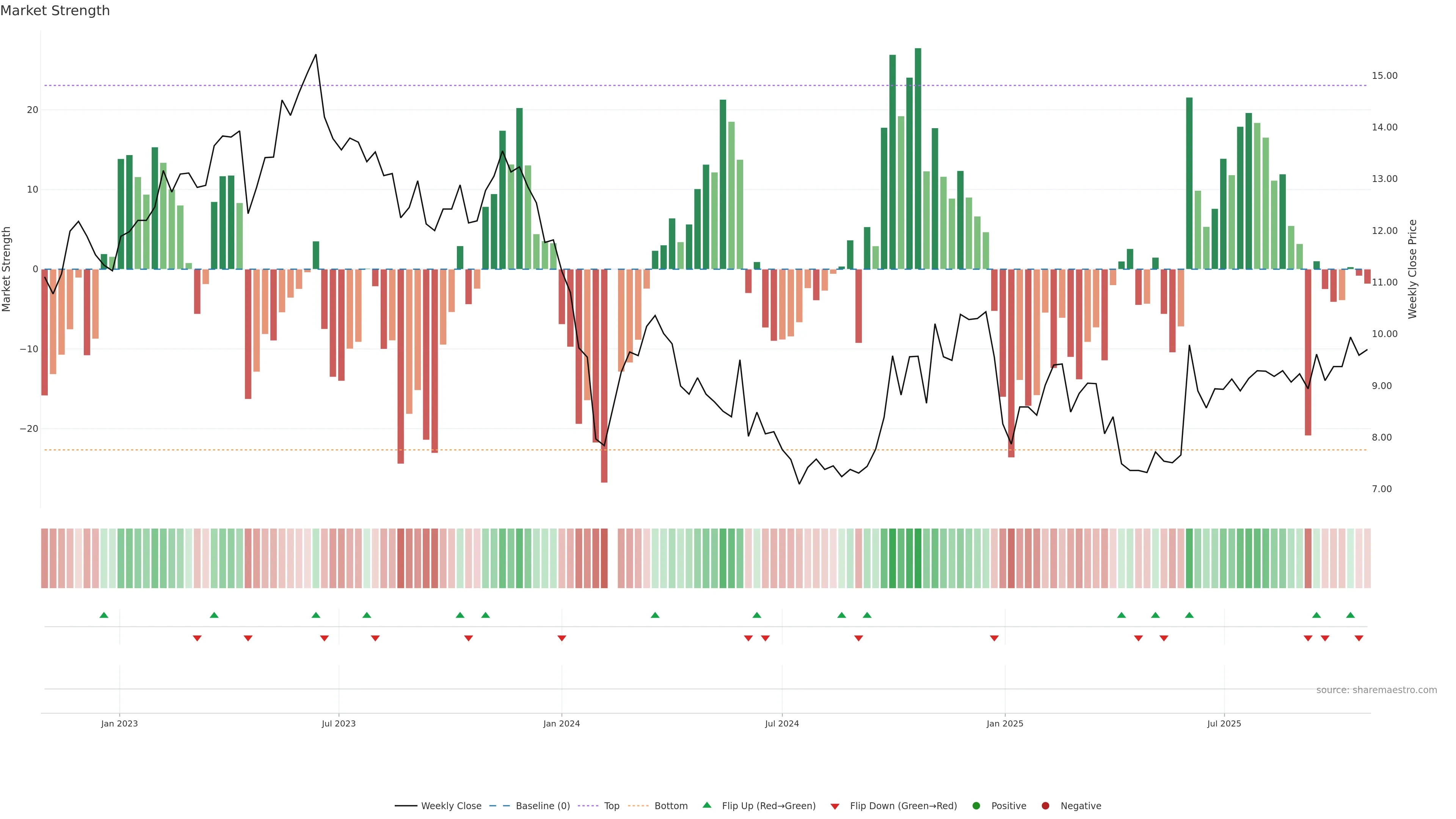
Task: Click Flip Up green triangle legend icon
Action: [x=706, y=805]
